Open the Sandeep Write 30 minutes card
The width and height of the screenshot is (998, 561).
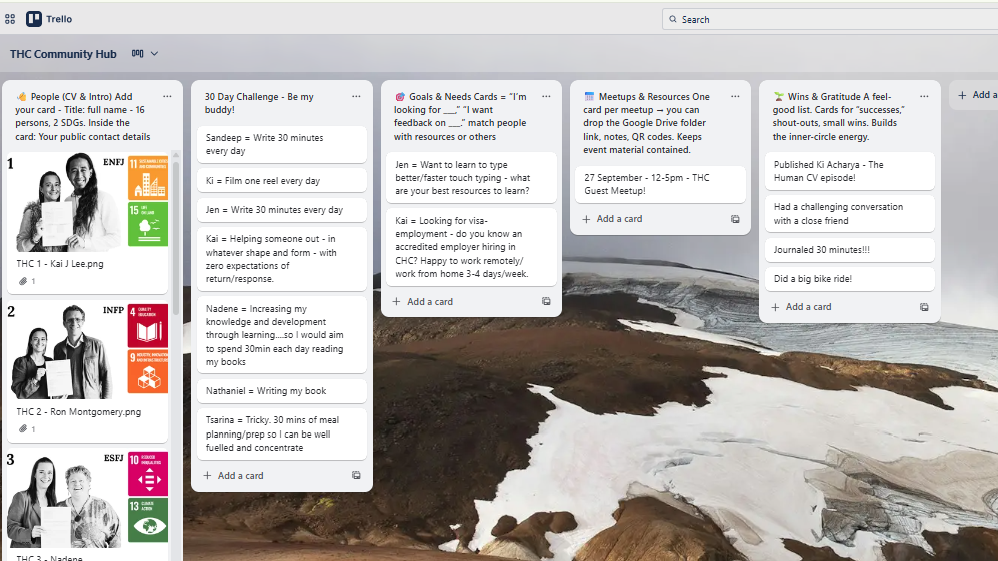(x=282, y=145)
